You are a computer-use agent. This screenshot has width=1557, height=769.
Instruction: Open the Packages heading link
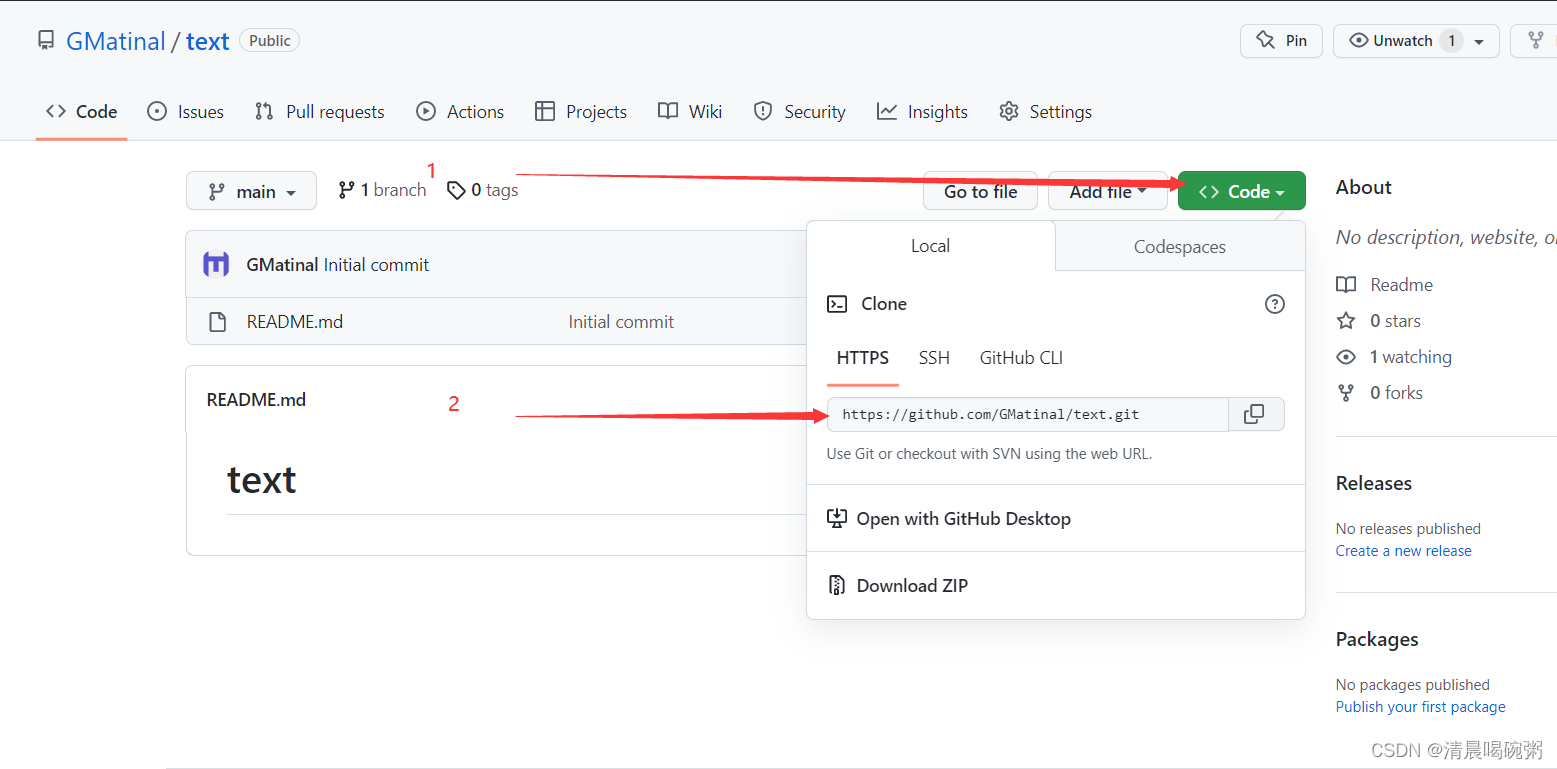1377,639
